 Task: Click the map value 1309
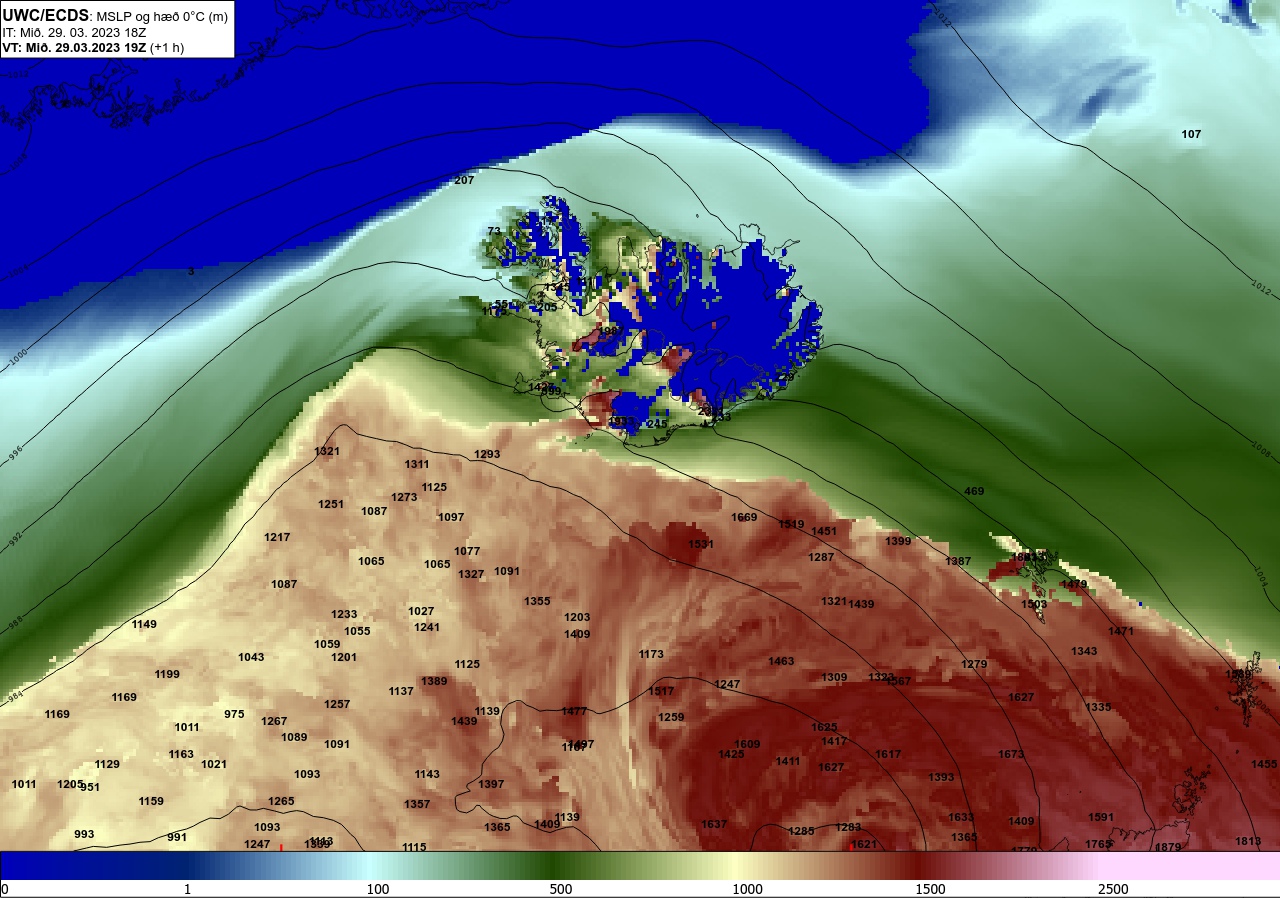click(x=834, y=677)
